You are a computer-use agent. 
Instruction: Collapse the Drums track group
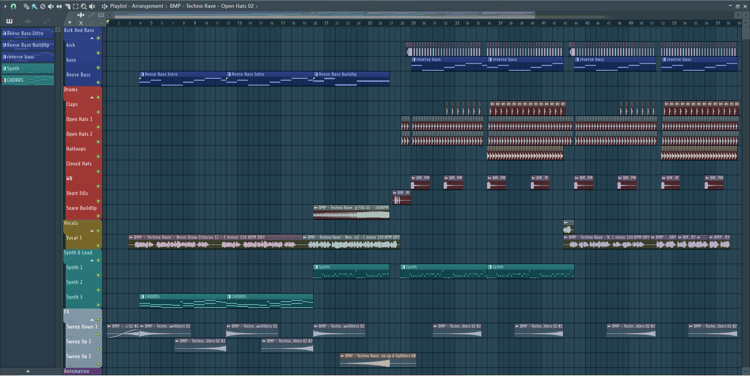[x=92, y=97]
